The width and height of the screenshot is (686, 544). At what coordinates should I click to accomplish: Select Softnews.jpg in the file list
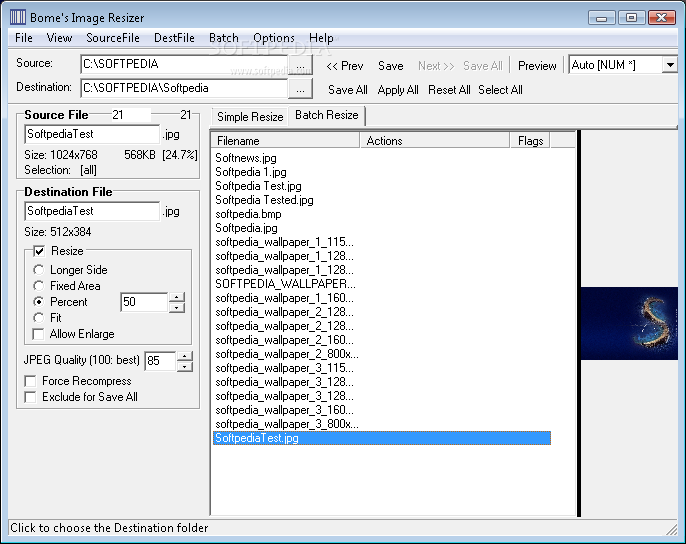(246, 158)
